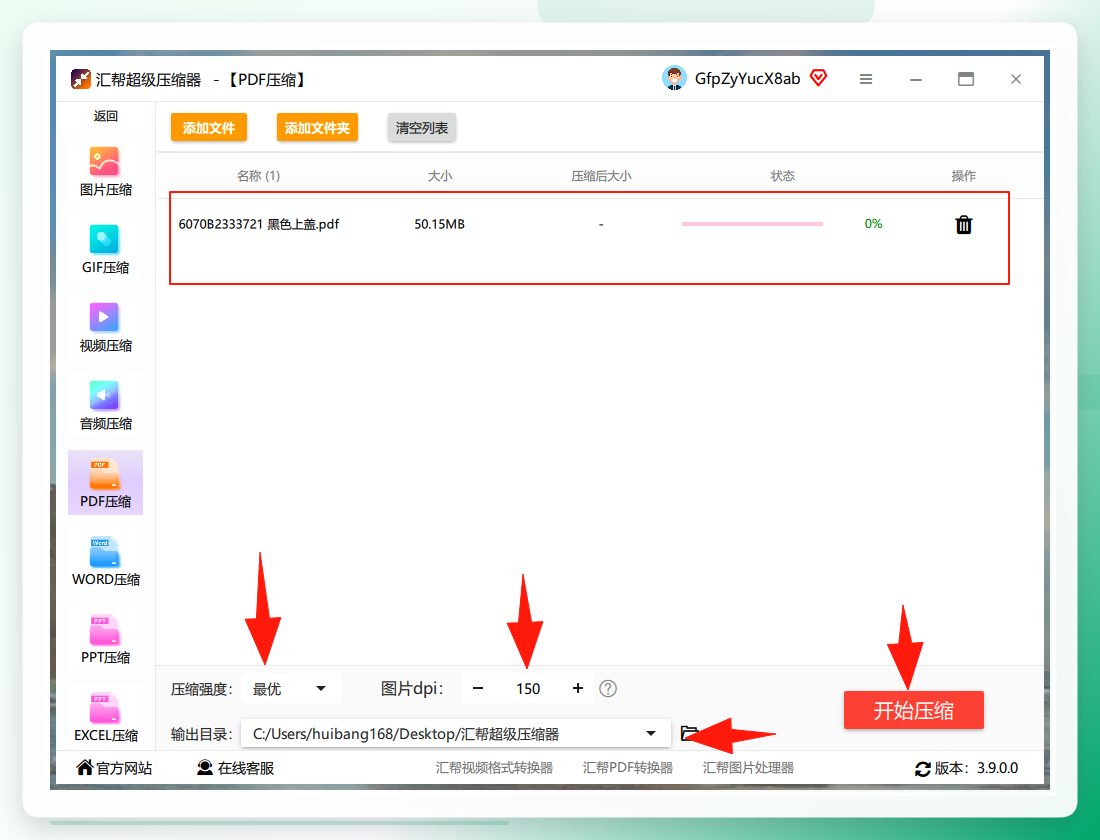The image size is (1100, 840).
Task: Open the GIF压缩 tool
Action: [105, 250]
